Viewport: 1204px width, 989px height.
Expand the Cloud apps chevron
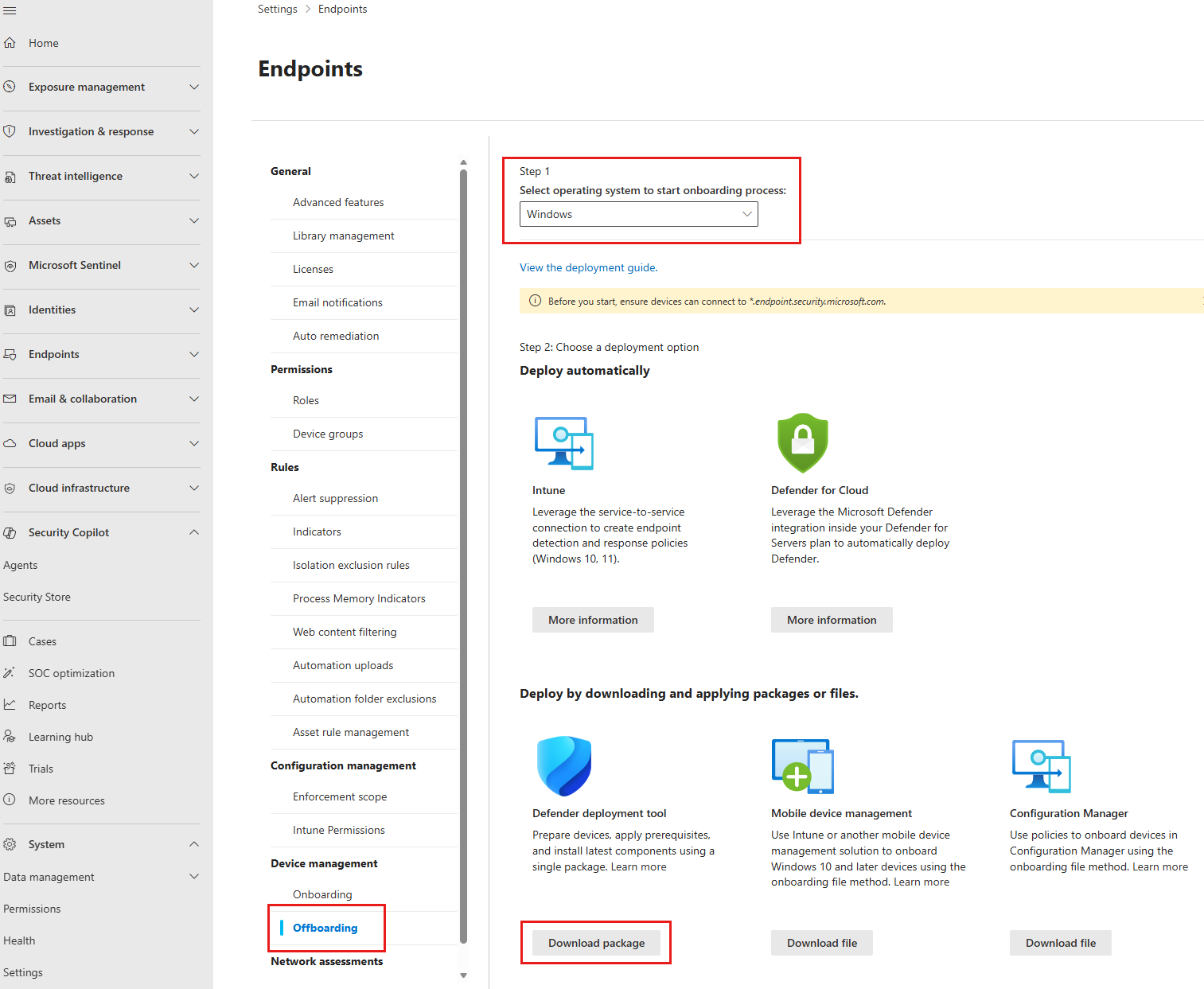coord(194,443)
